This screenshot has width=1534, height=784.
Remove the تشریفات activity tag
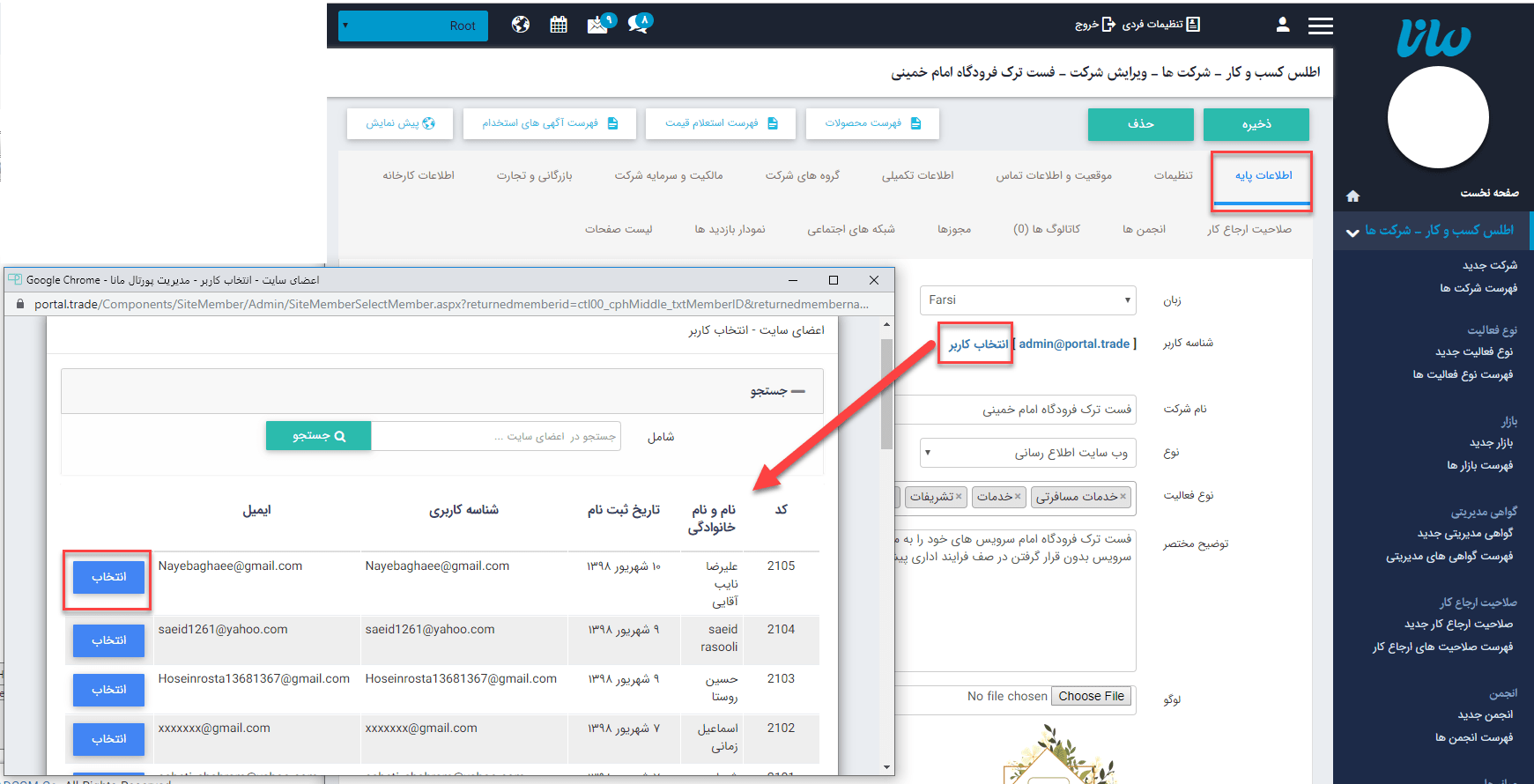click(x=959, y=497)
